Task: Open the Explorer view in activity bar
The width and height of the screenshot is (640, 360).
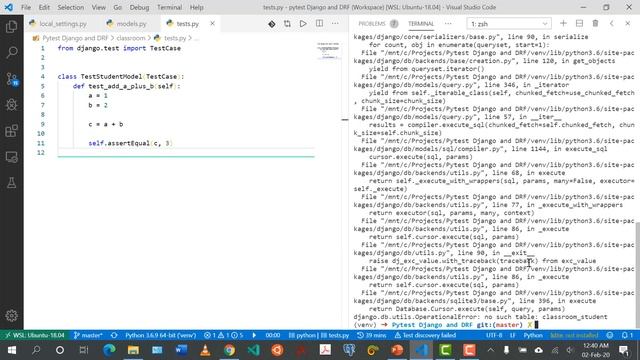Action: (x=11, y=27)
